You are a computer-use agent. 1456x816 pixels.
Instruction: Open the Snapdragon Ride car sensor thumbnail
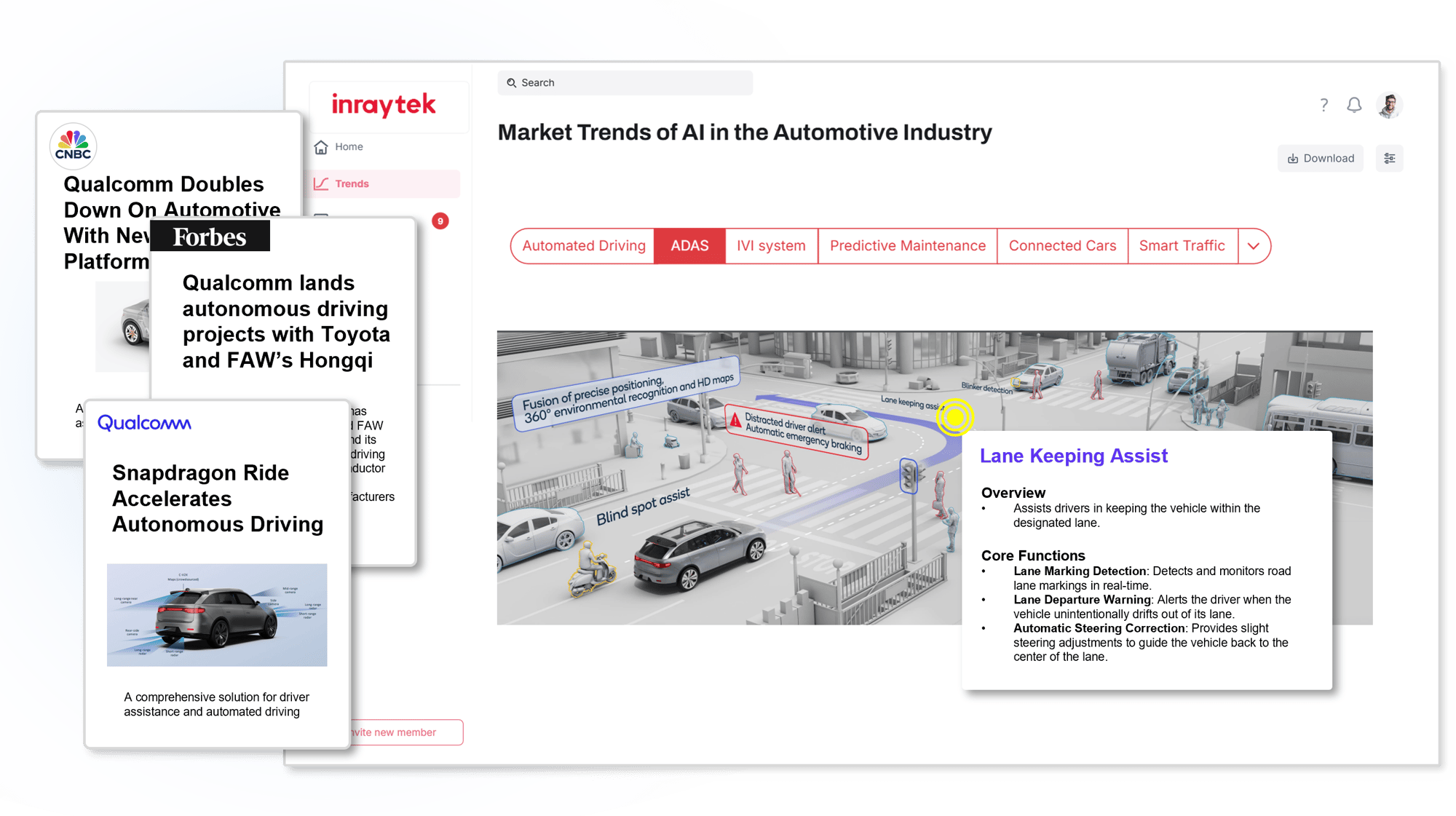(217, 614)
